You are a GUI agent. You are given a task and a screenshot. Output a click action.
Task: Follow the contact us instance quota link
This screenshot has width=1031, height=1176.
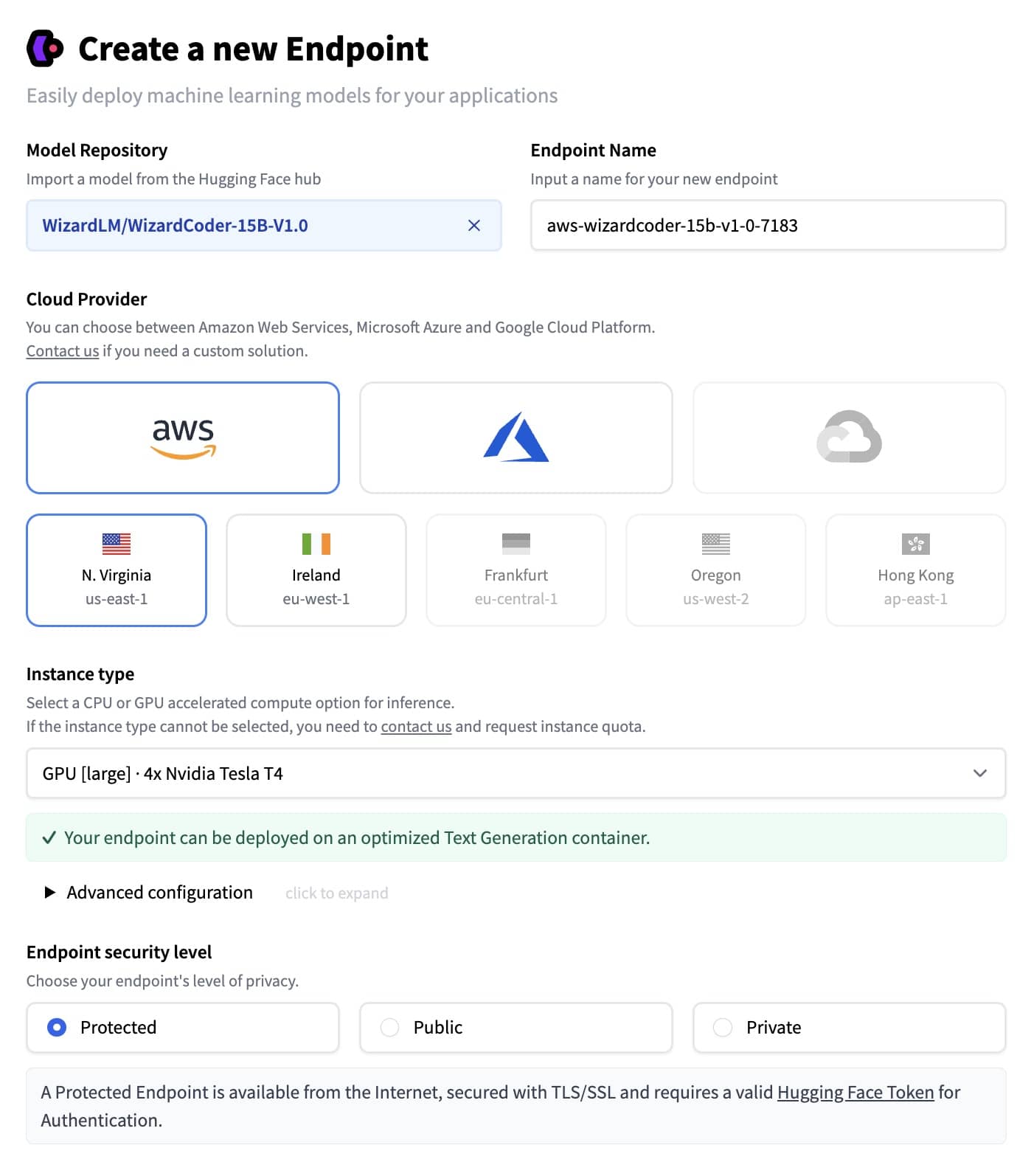pos(416,727)
